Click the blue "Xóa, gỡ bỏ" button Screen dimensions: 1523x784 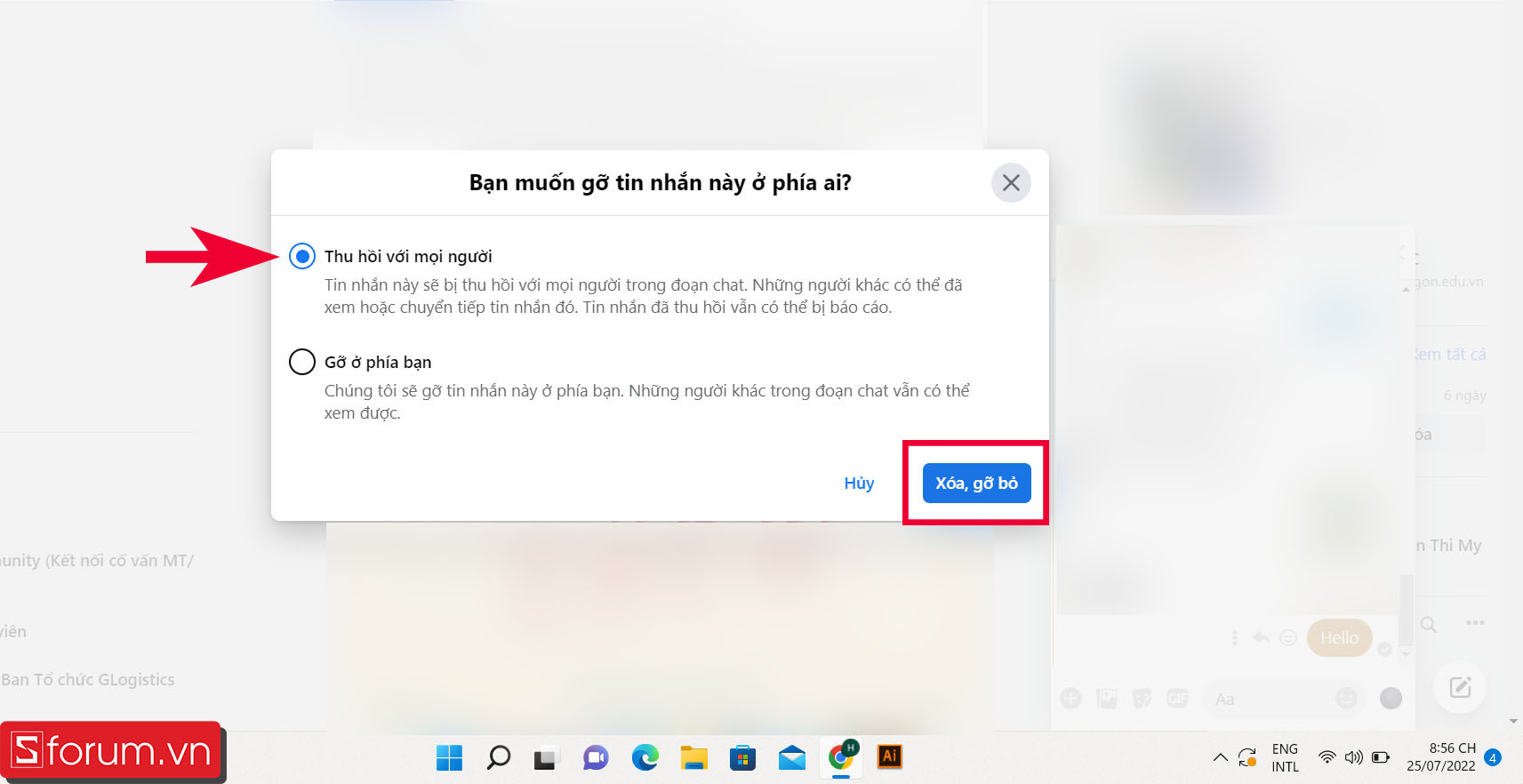(976, 483)
